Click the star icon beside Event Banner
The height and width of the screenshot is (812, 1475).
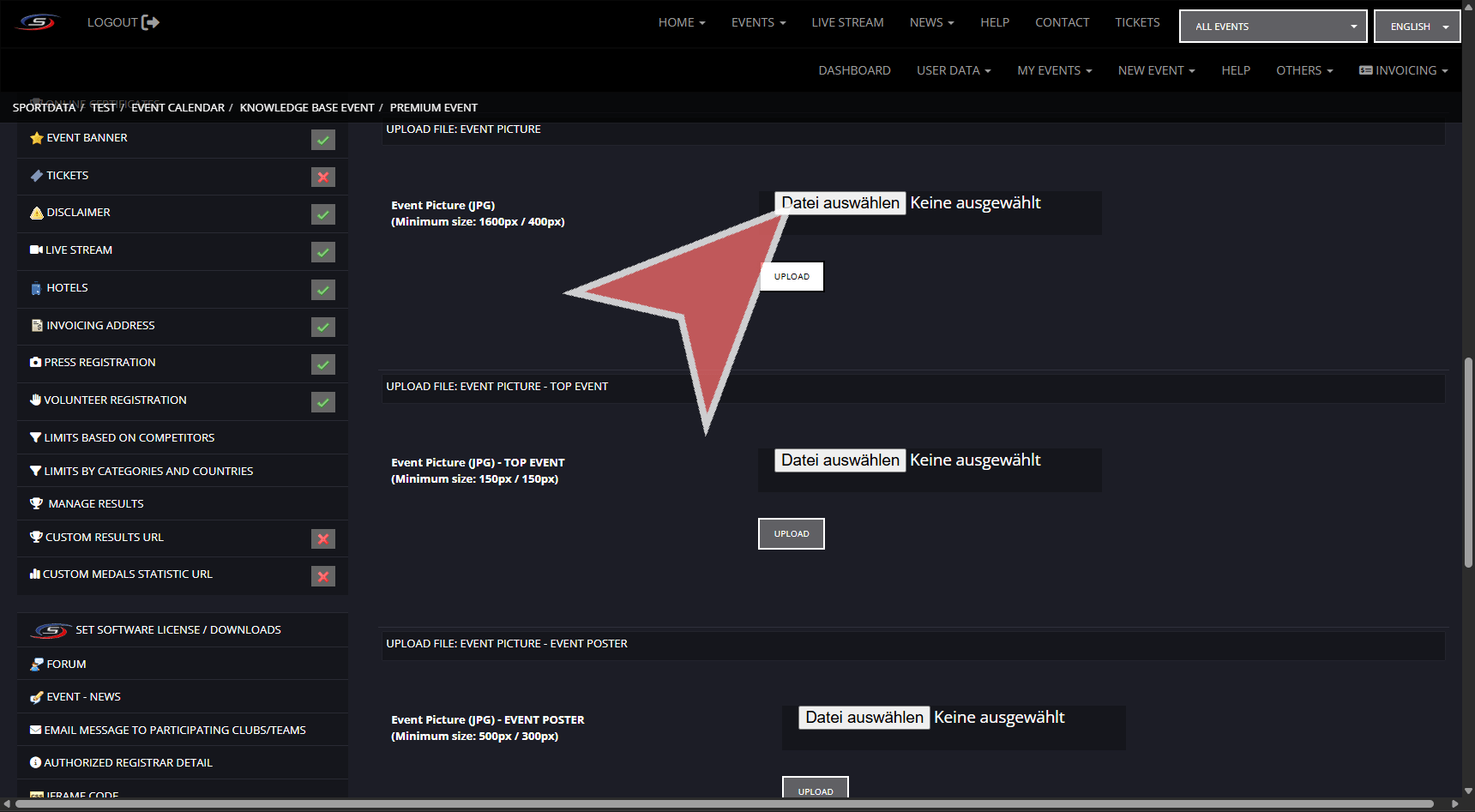click(x=36, y=138)
